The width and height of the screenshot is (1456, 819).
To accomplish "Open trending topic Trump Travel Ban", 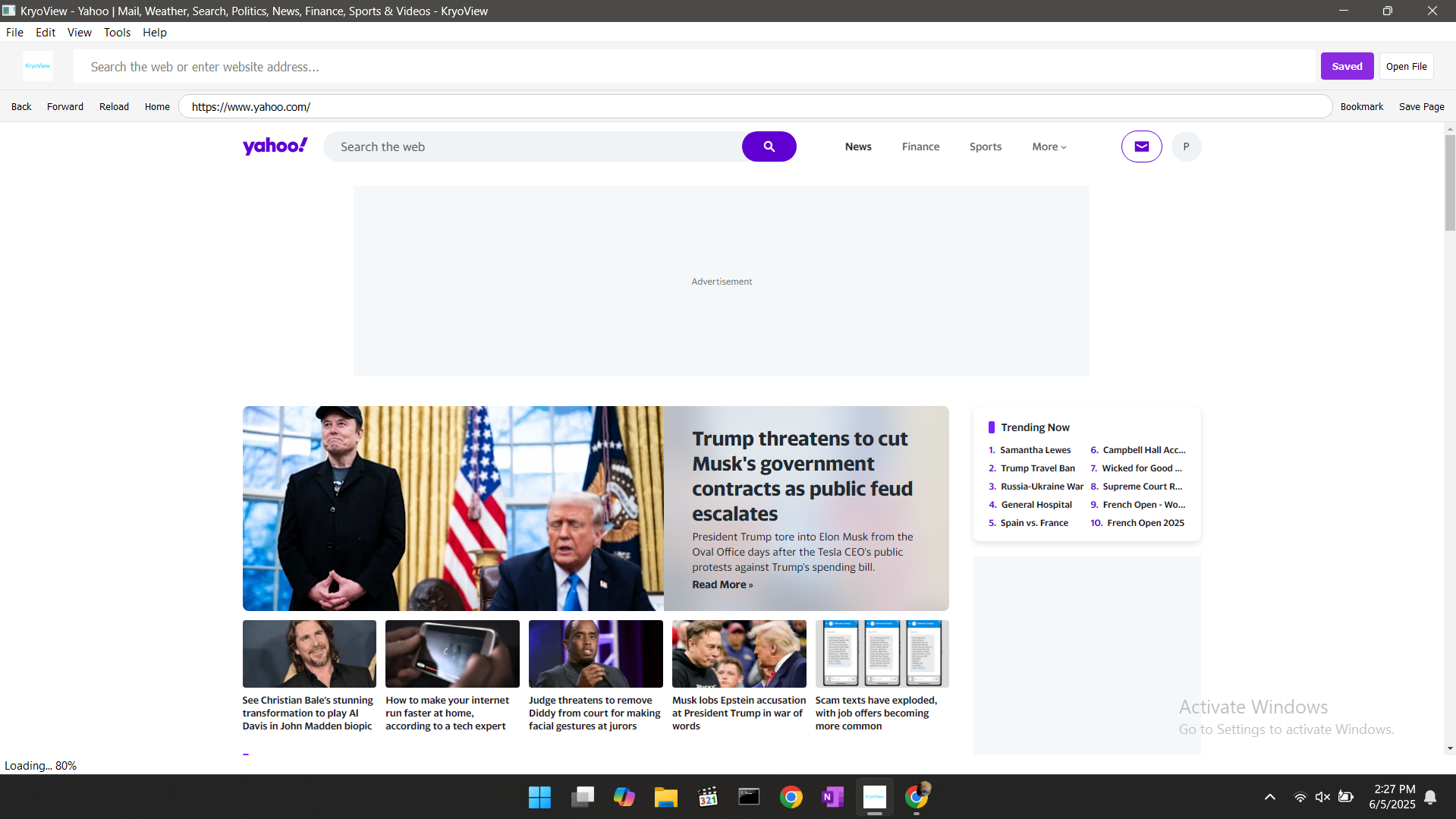I will coord(1037,468).
